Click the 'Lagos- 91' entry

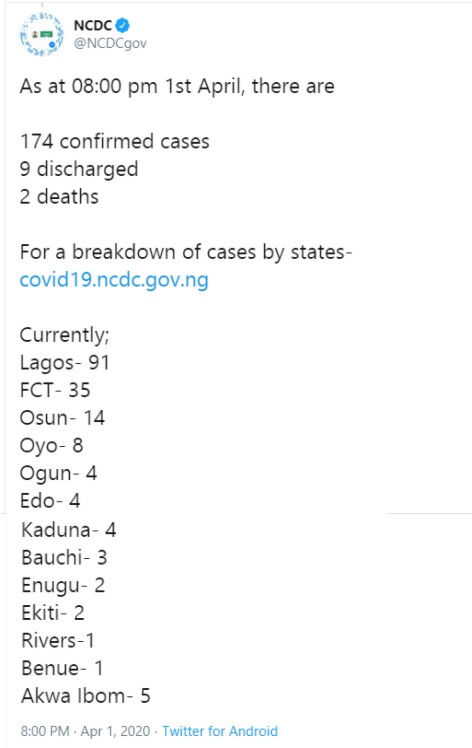pyautogui.click(x=65, y=363)
